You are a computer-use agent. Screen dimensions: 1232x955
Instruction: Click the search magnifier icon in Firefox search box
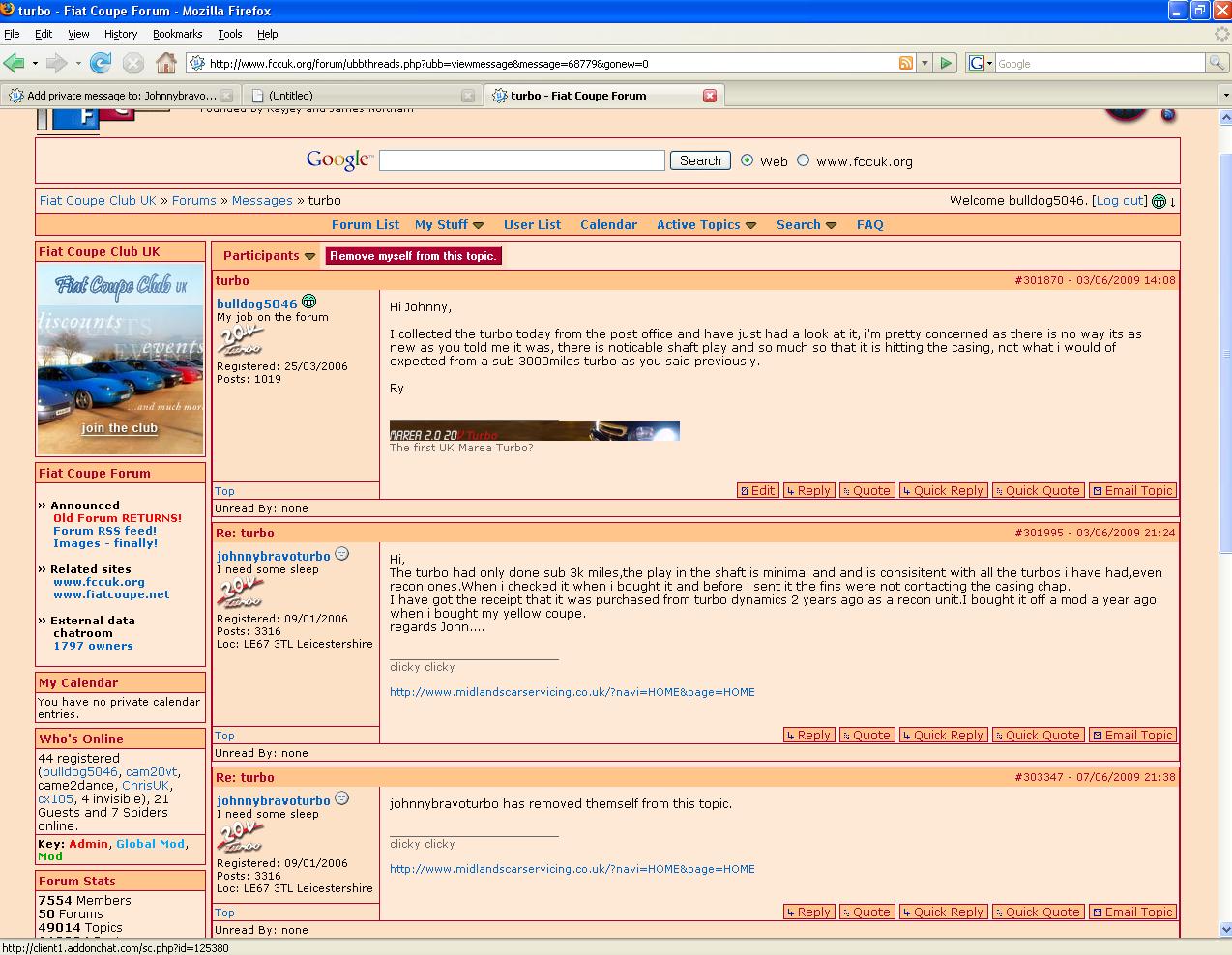[x=1217, y=63]
